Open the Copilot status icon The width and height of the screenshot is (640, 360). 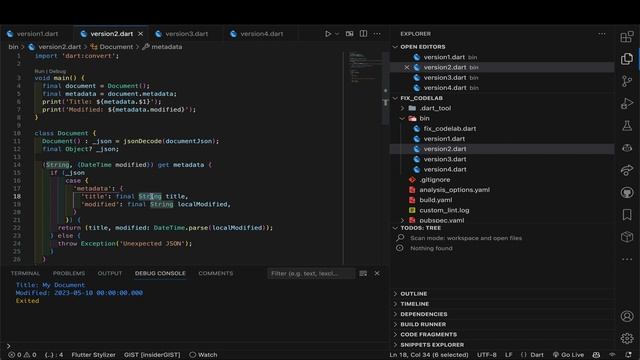click(x=596, y=355)
